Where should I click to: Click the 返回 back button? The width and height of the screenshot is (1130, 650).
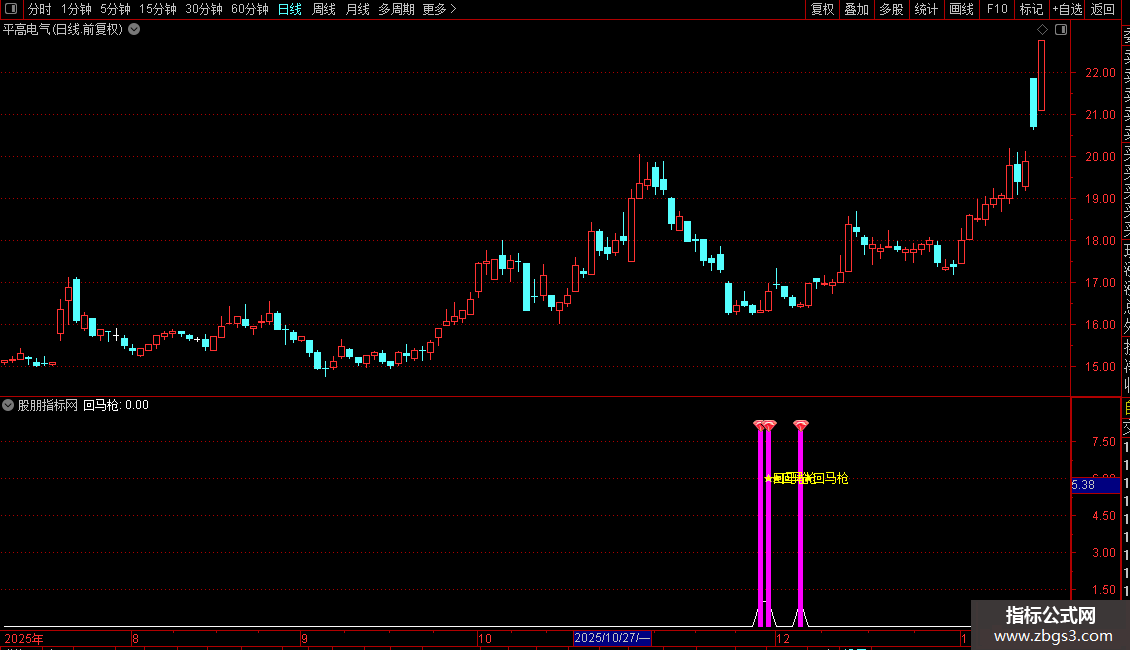click(x=1103, y=9)
